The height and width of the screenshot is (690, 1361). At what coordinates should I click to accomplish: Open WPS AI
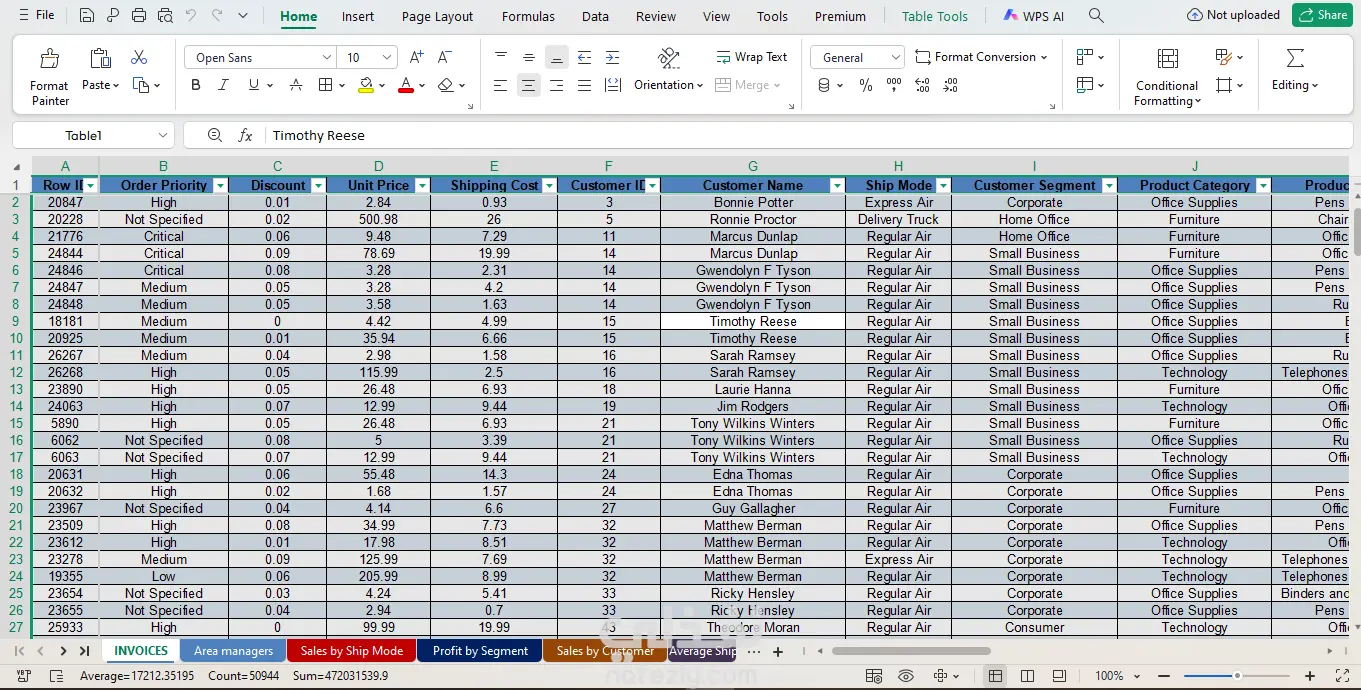click(1034, 16)
